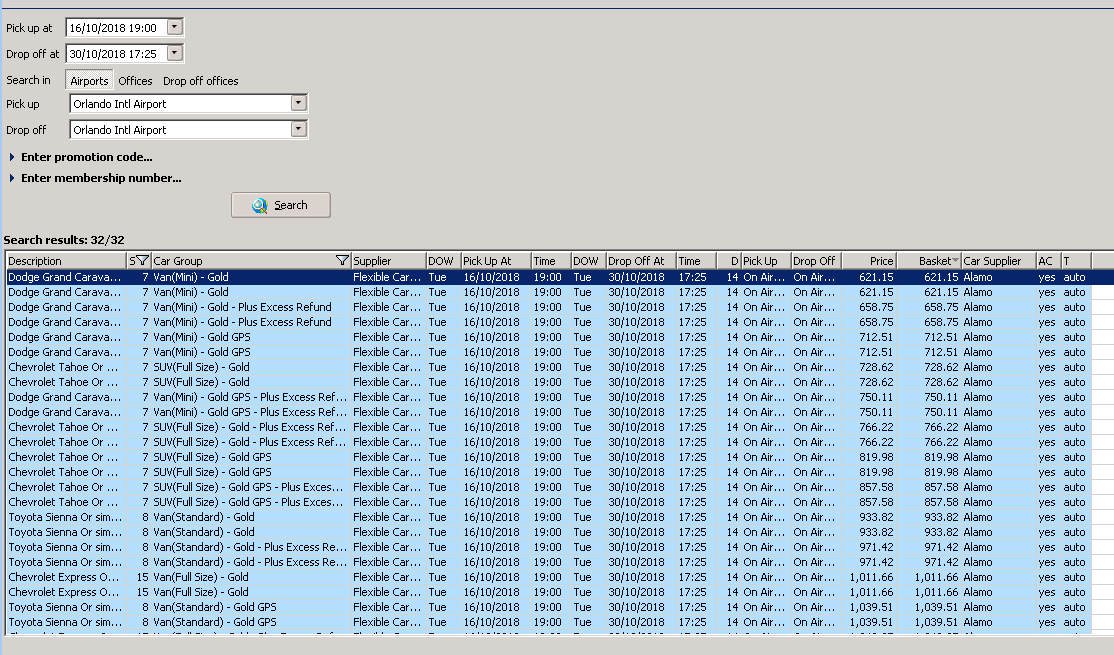Select first SUV(Full Size) - Gold GPS row

[x=548, y=457]
